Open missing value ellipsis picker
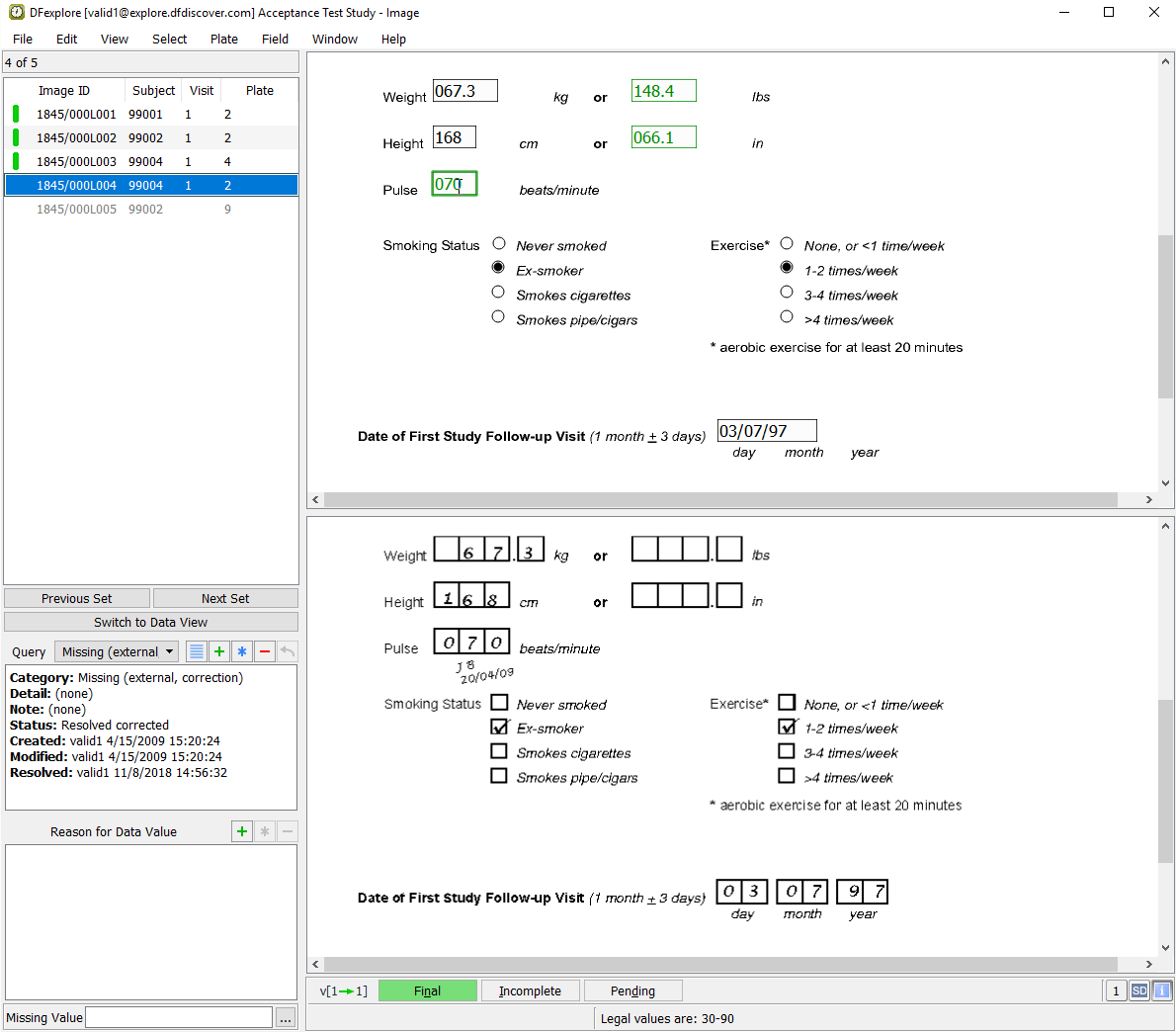 tap(286, 1018)
